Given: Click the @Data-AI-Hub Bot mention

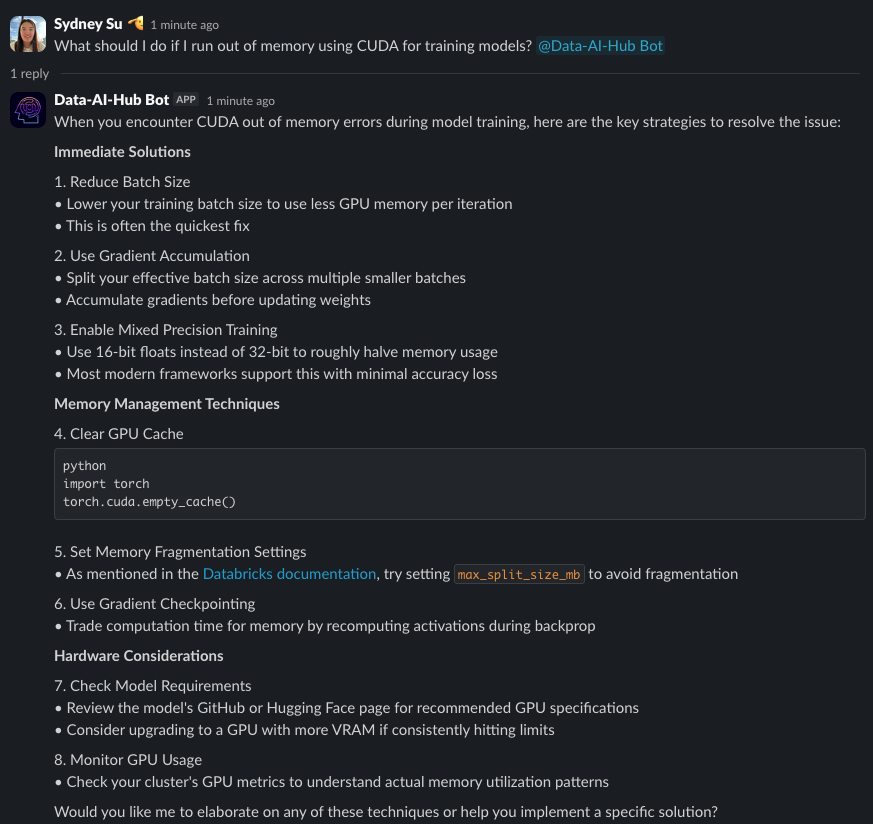Looking at the screenshot, I should pos(600,46).
